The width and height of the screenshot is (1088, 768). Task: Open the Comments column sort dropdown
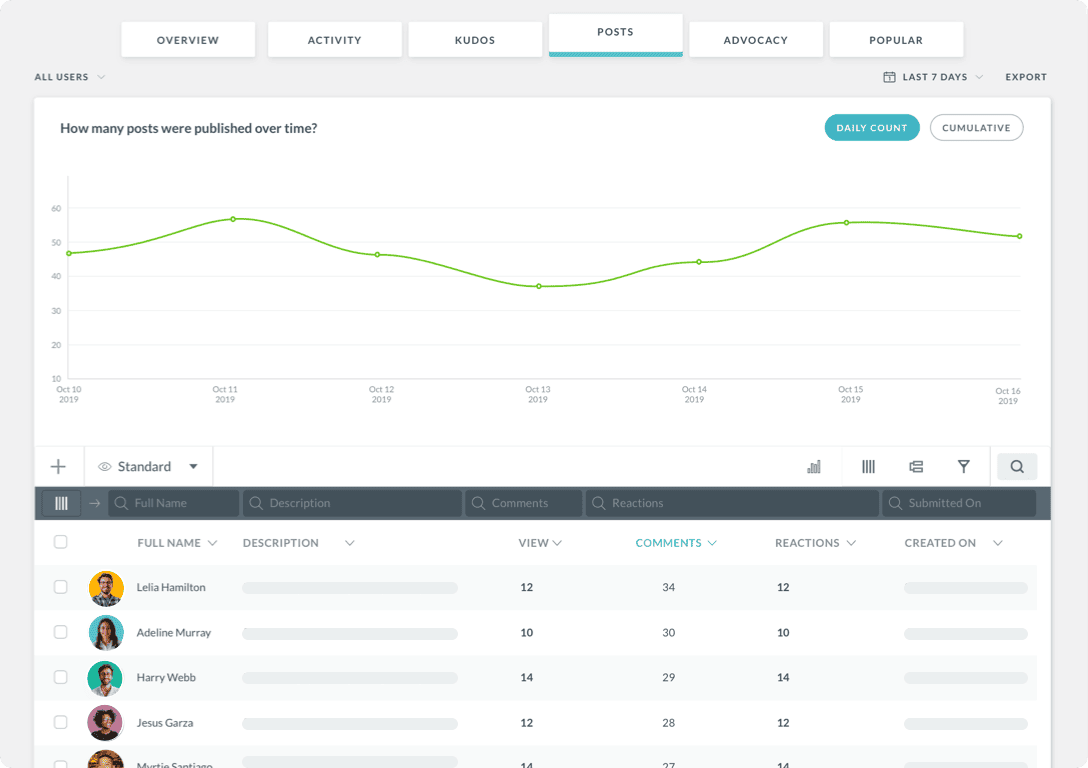point(676,542)
